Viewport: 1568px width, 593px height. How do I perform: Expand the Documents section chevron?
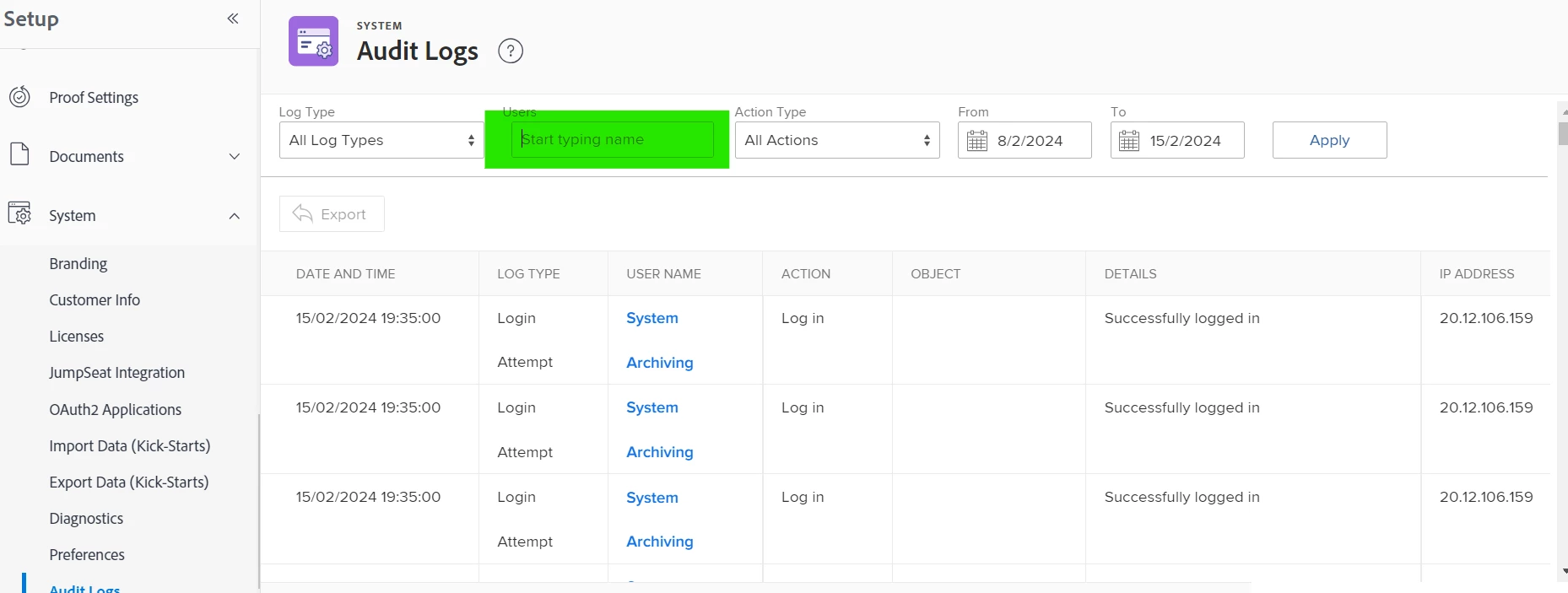coord(235,156)
